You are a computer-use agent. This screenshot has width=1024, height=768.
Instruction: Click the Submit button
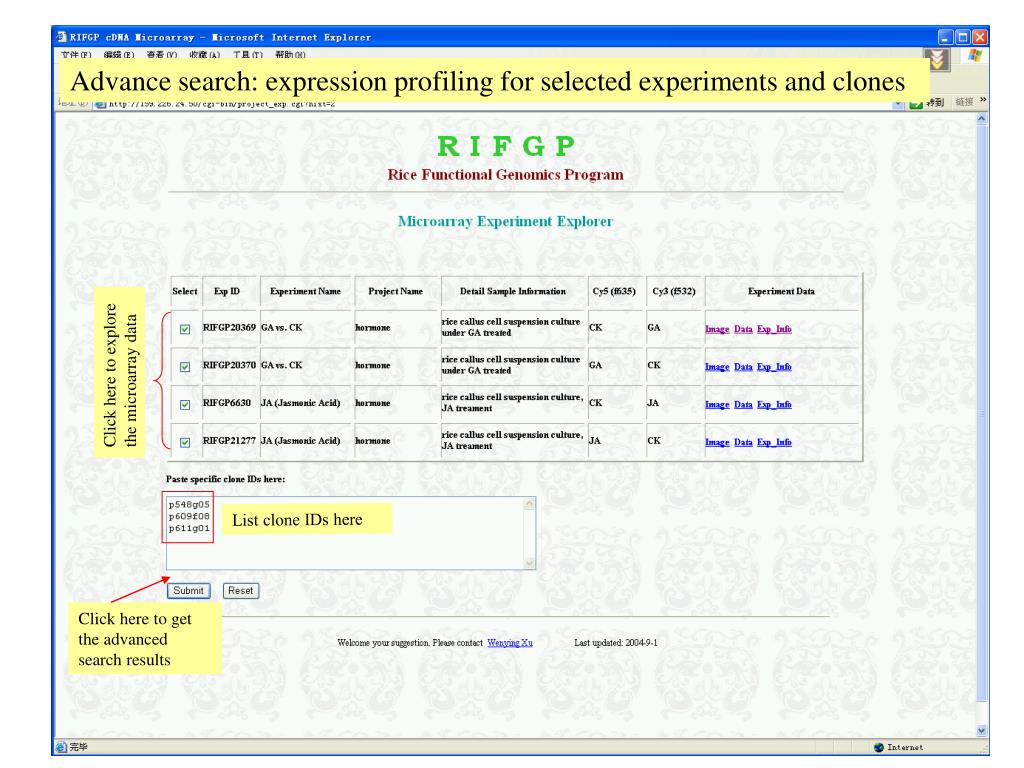click(x=189, y=590)
